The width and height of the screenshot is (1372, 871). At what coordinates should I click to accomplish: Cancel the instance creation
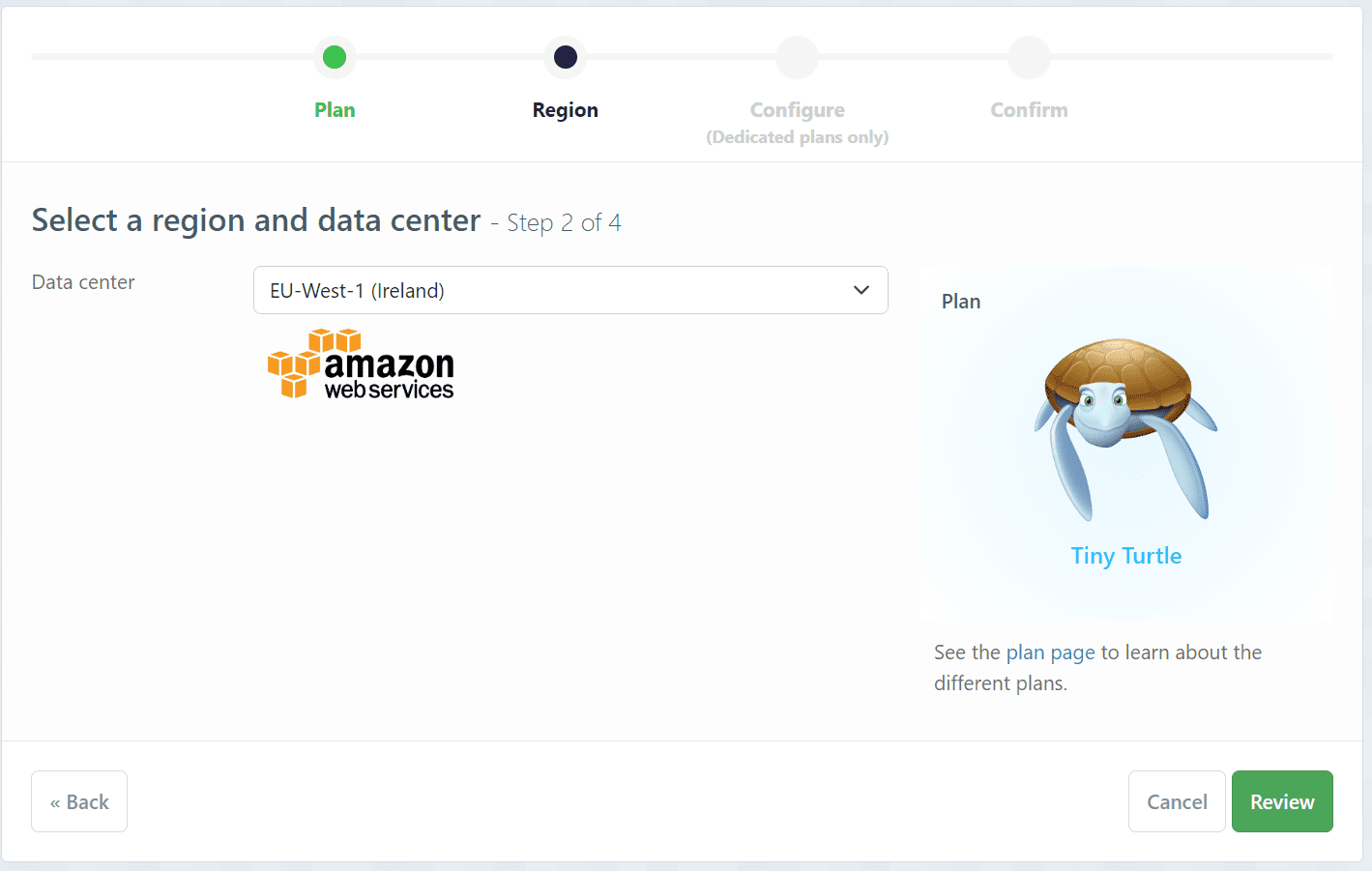click(x=1177, y=801)
